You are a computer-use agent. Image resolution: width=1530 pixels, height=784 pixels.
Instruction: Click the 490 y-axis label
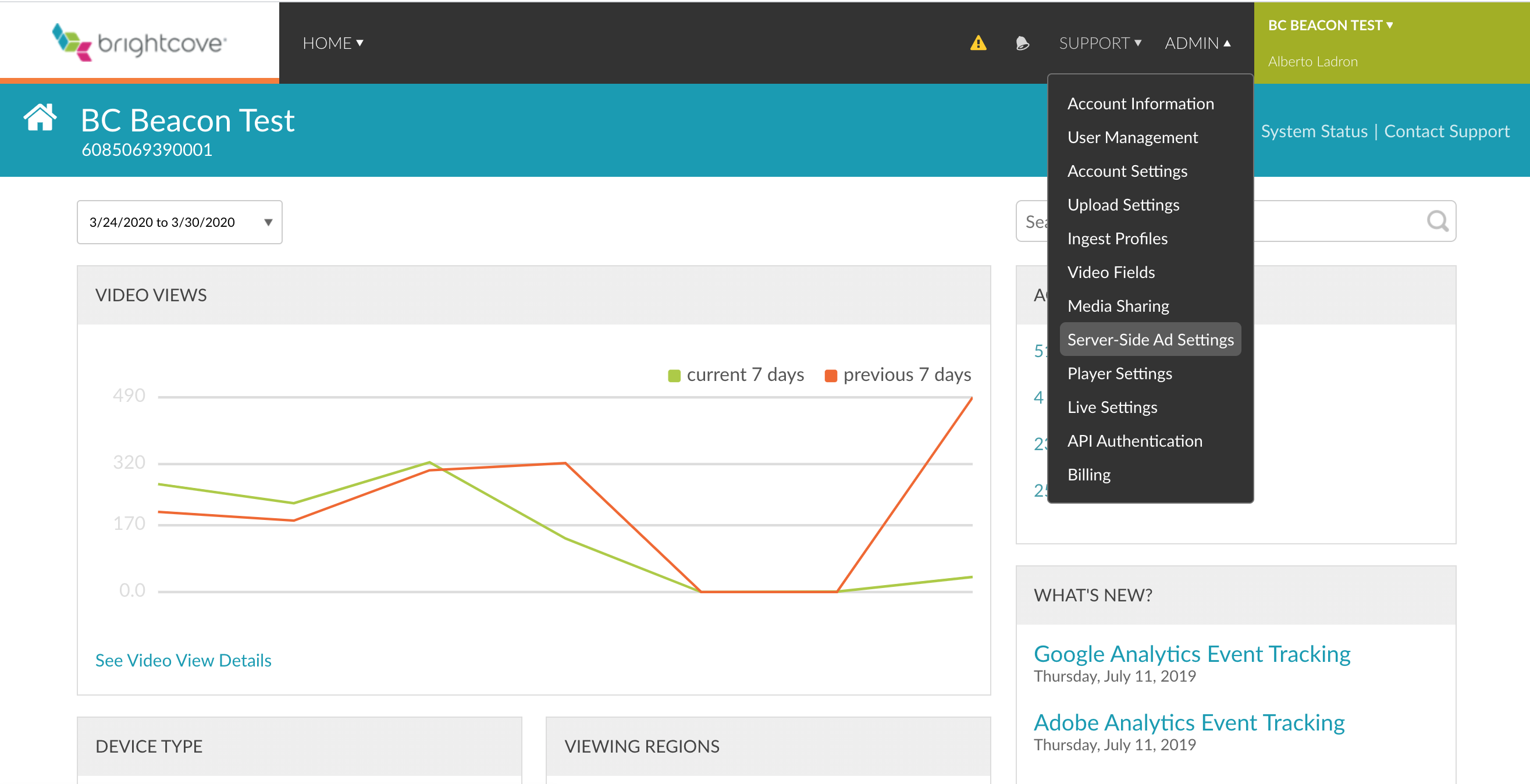(x=129, y=396)
